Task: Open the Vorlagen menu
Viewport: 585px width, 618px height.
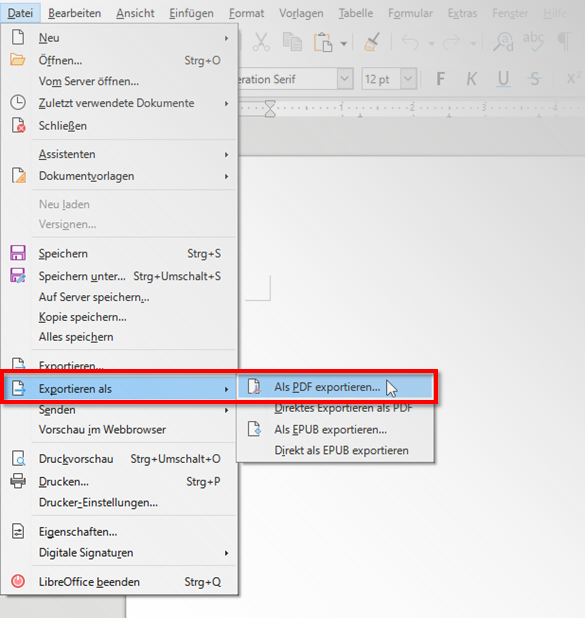Action: coord(301,13)
